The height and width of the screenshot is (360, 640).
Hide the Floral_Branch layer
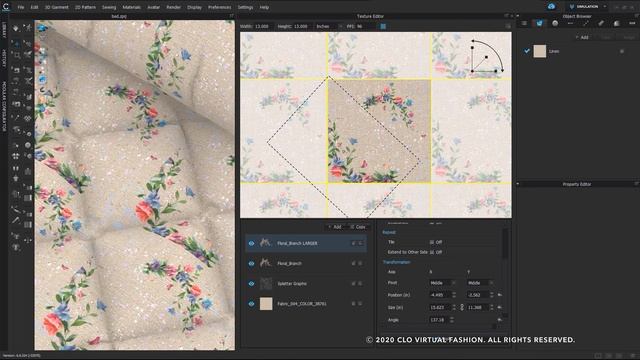point(251,263)
